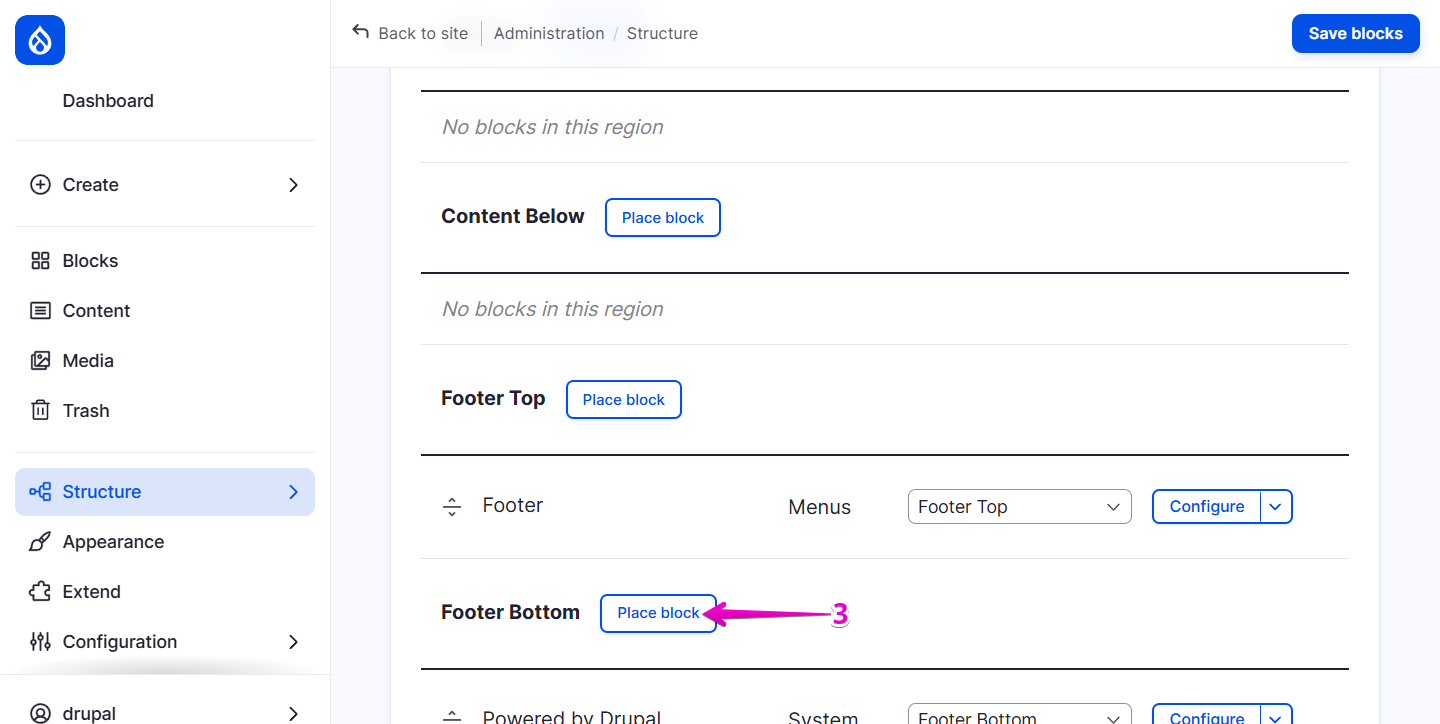Expand the Configure button's dropdown arrow

click(x=1276, y=506)
